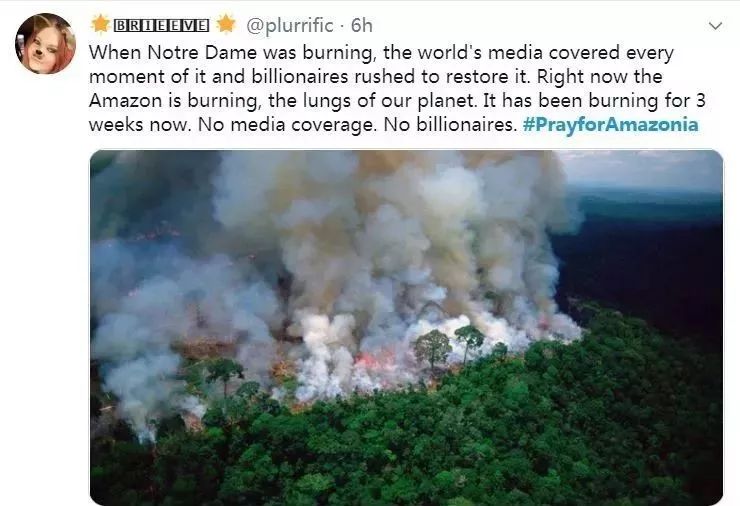740x506 pixels.
Task: Open the Amazon wildfire photo attachment
Action: [406, 327]
